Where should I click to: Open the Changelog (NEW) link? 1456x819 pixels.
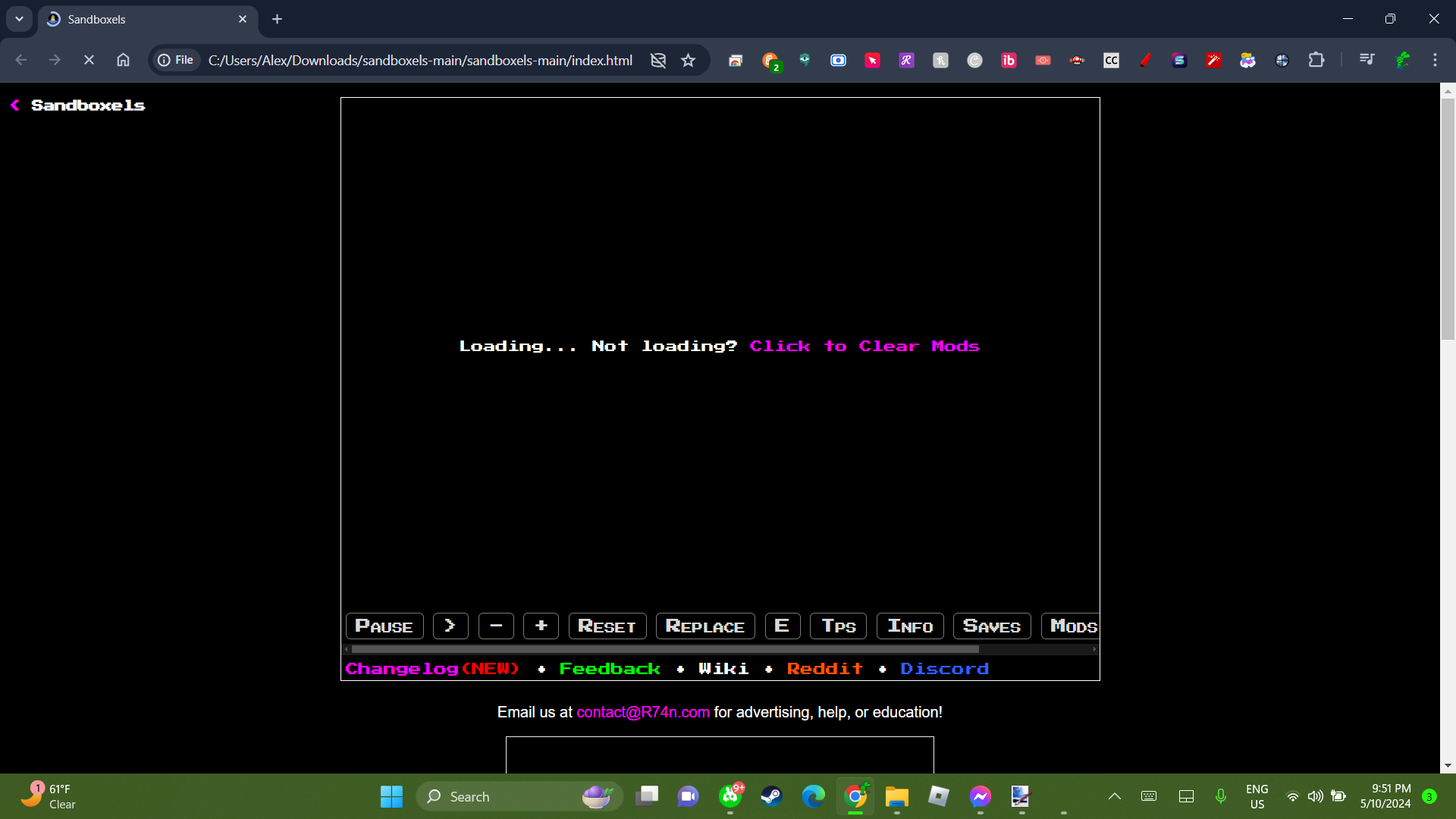(432, 669)
